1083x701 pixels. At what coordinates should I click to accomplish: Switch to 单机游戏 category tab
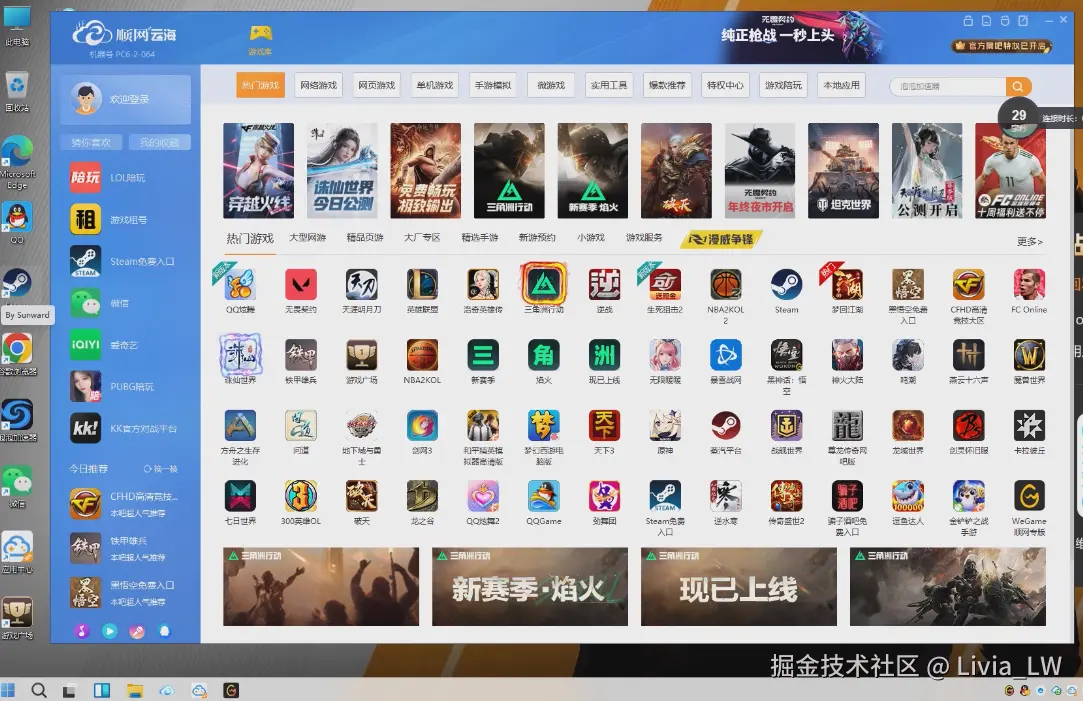point(434,86)
